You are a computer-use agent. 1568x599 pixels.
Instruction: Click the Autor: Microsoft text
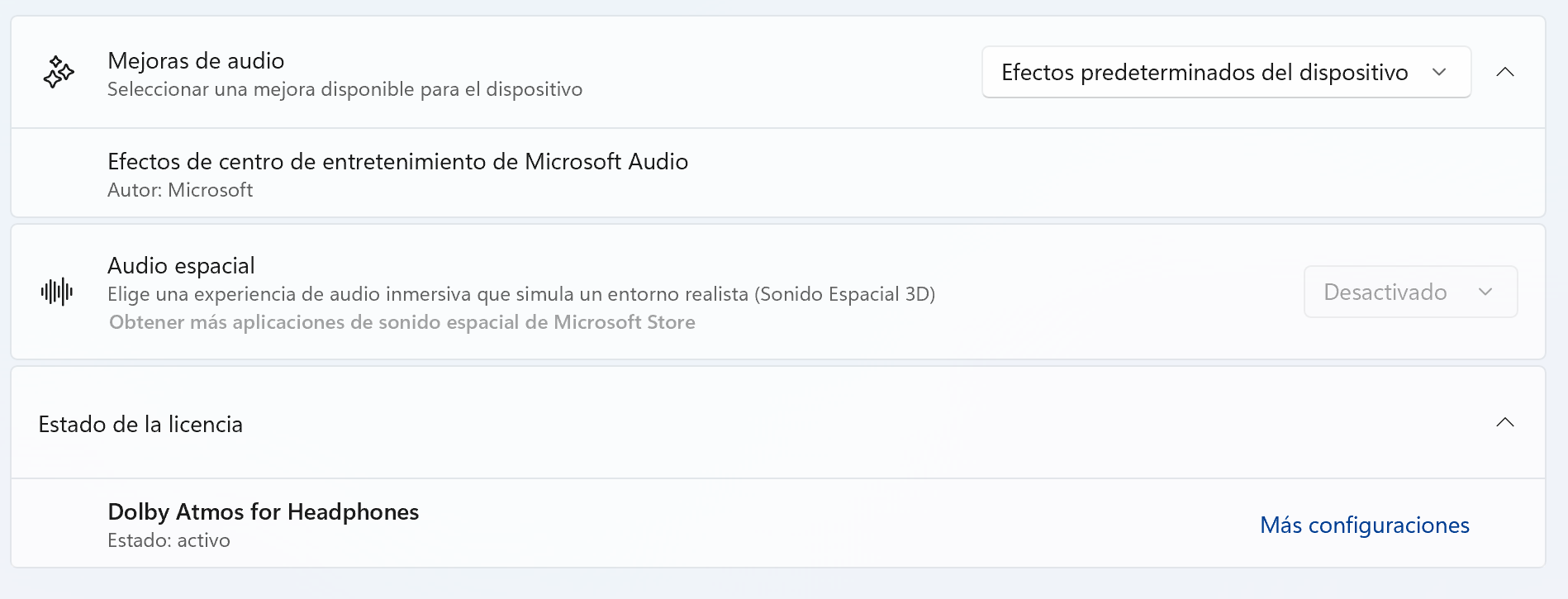(180, 190)
